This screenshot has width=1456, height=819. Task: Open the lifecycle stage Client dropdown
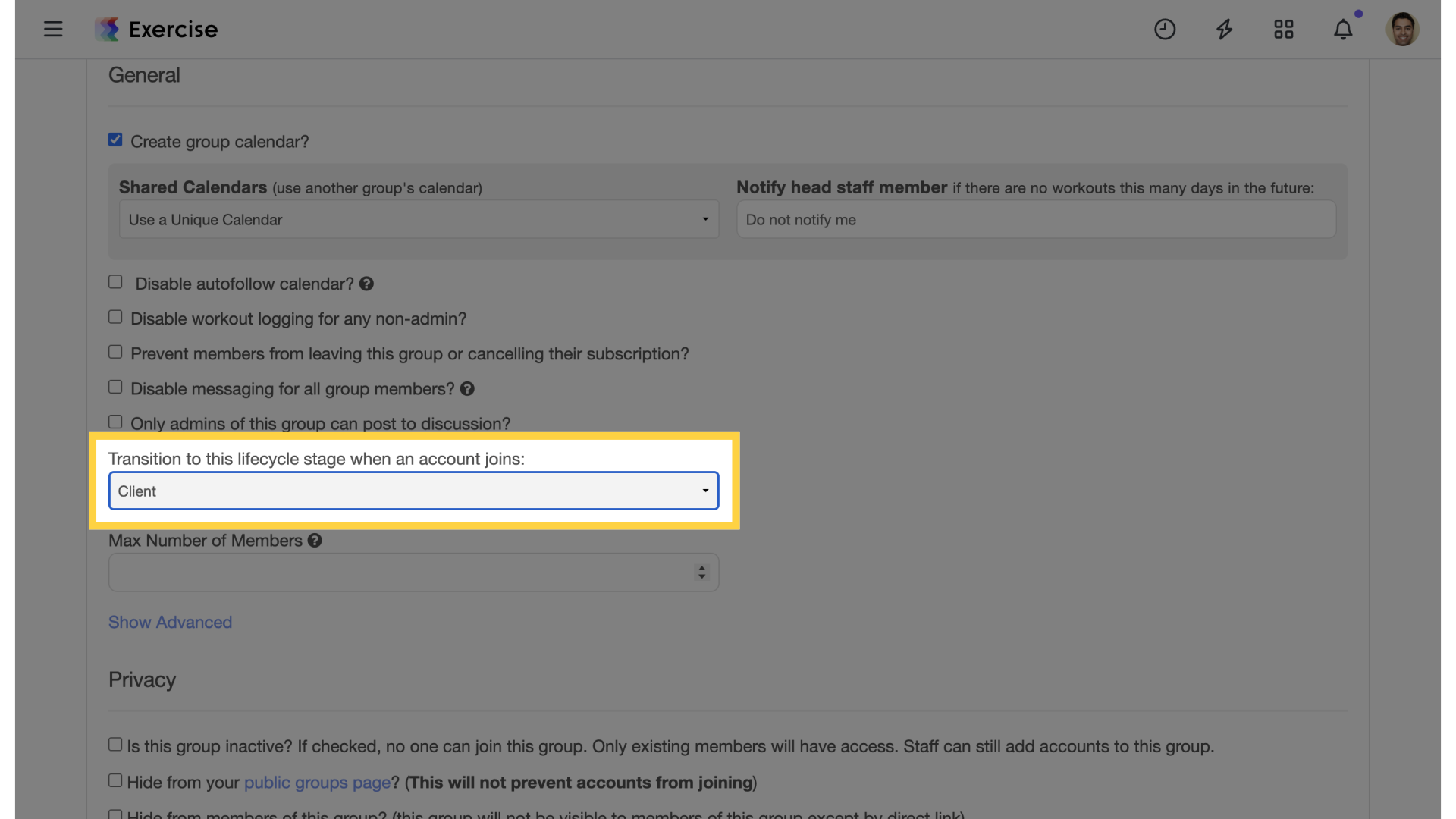point(413,491)
